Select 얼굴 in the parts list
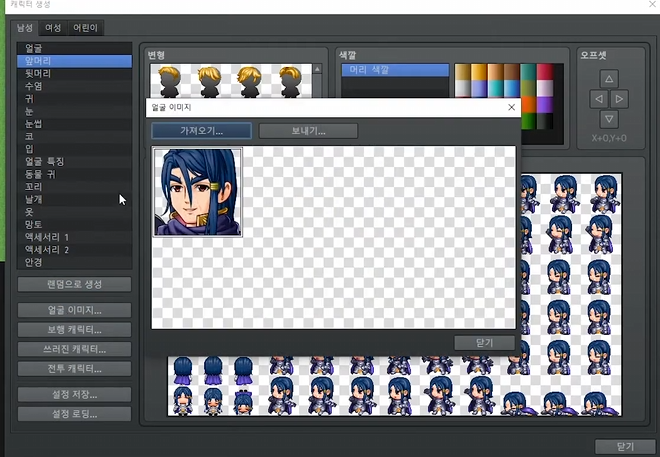This screenshot has width=660, height=457. tap(75, 48)
